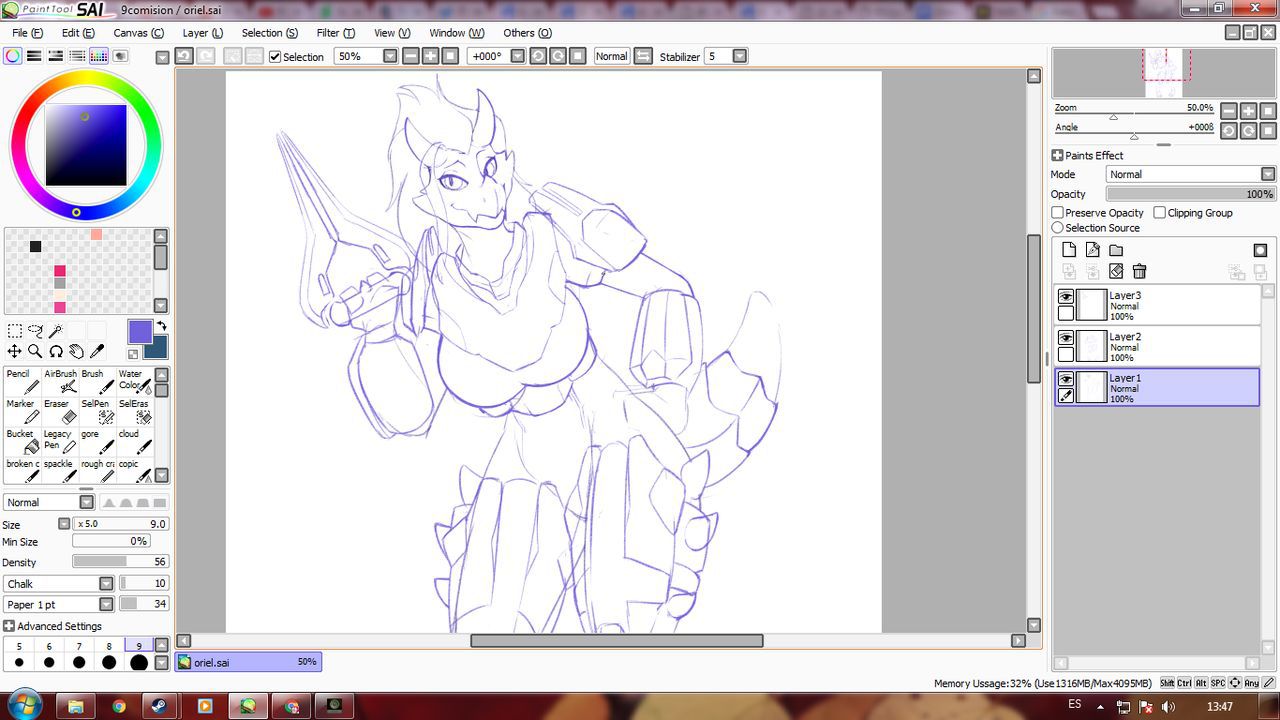
Task: Click the Normal view mode button
Action: (x=611, y=56)
